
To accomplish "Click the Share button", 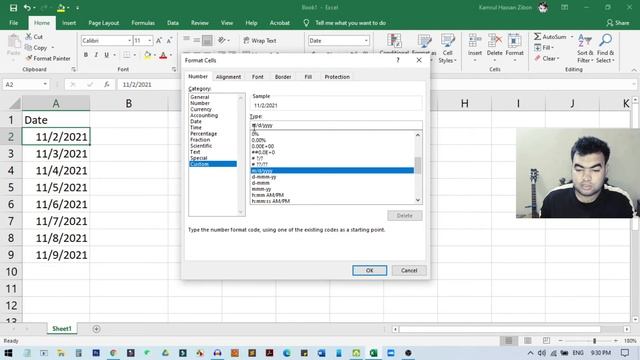I will coord(618,23).
